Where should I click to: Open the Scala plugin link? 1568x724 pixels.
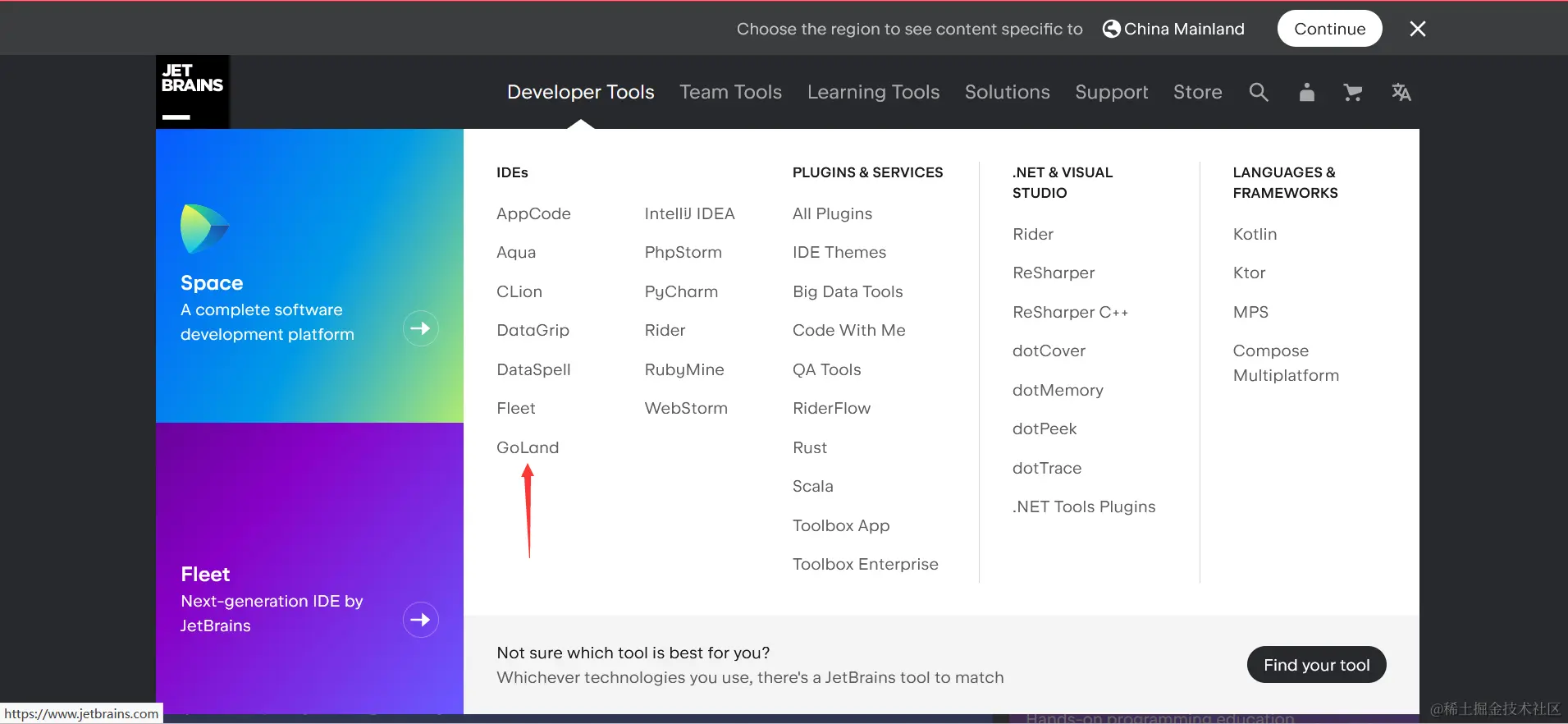[x=812, y=486]
